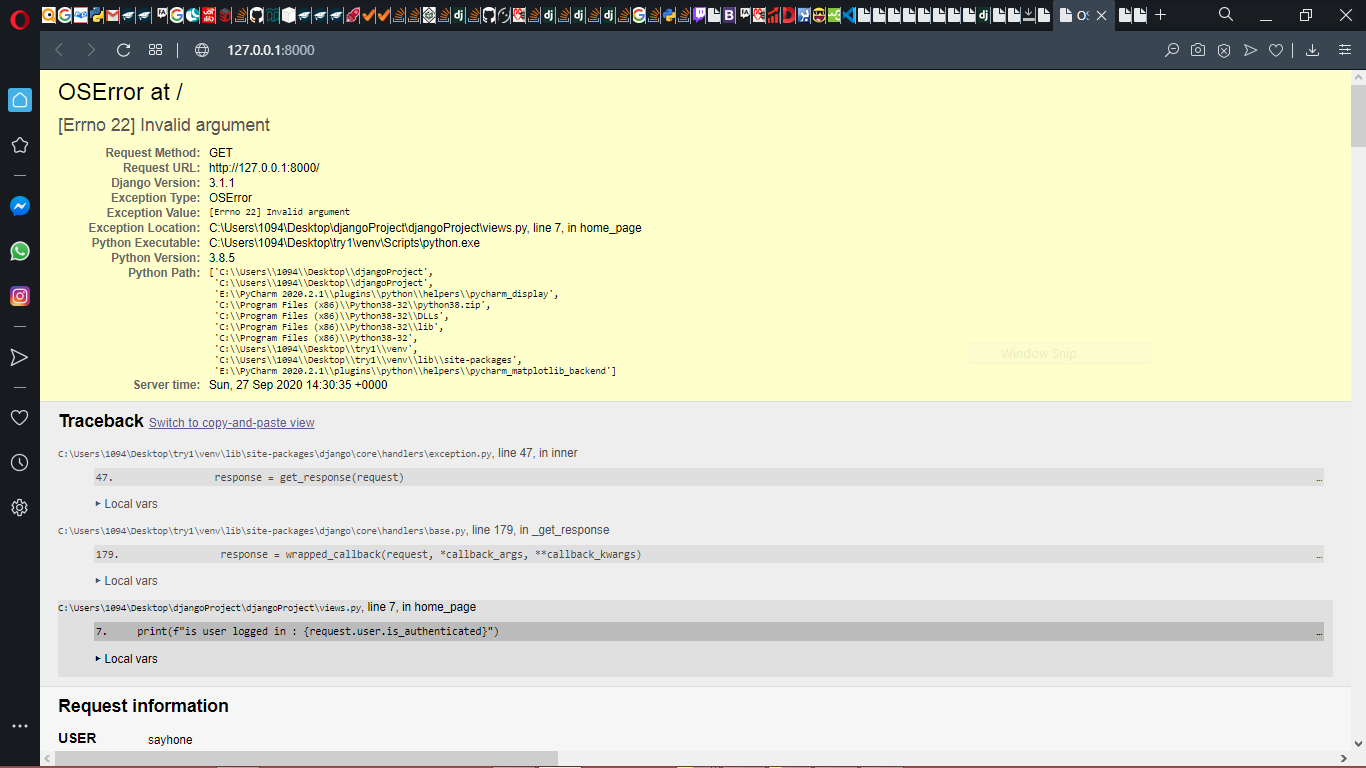Open Messenger in the Opera sidebar
This screenshot has width=1366, height=768.
click(19, 206)
